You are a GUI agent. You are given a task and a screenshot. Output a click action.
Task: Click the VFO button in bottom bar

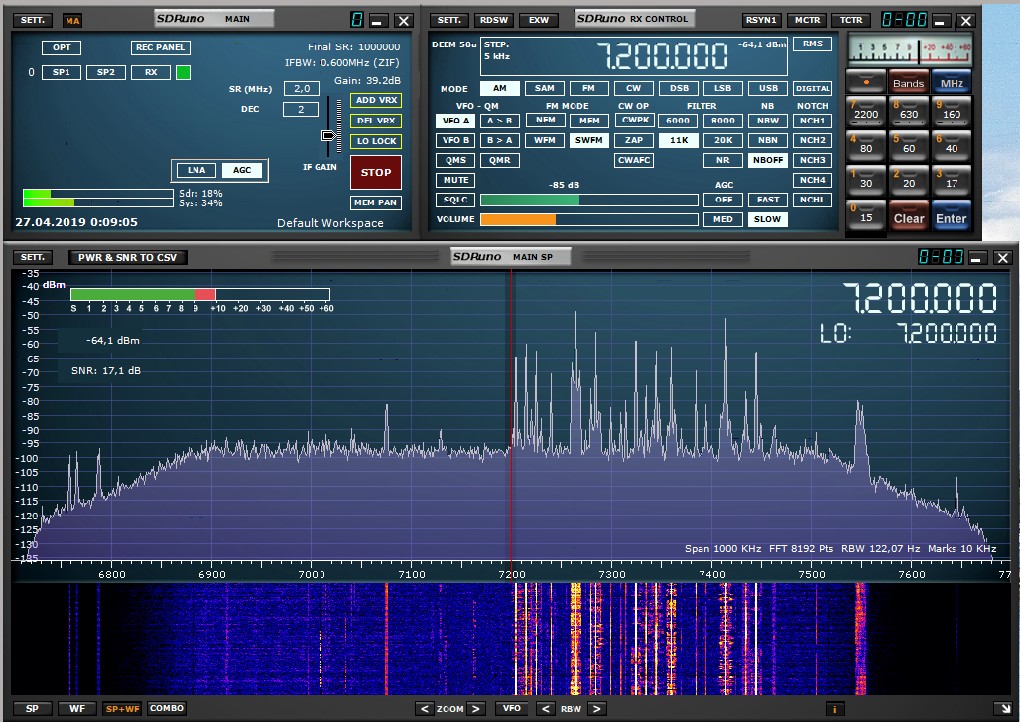[x=511, y=708]
